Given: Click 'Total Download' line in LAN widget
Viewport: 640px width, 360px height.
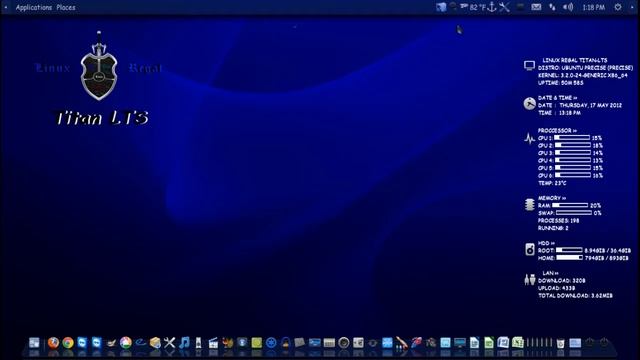Looking at the screenshot, I should (x=575, y=296).
